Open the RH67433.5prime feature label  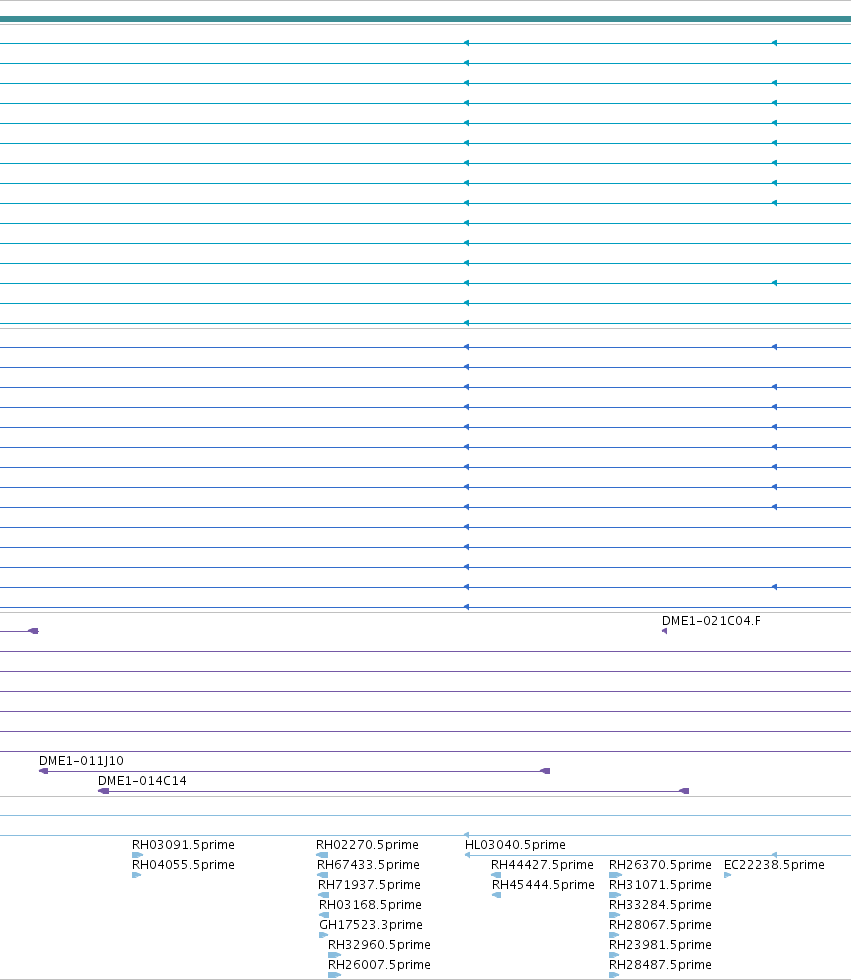368,864
